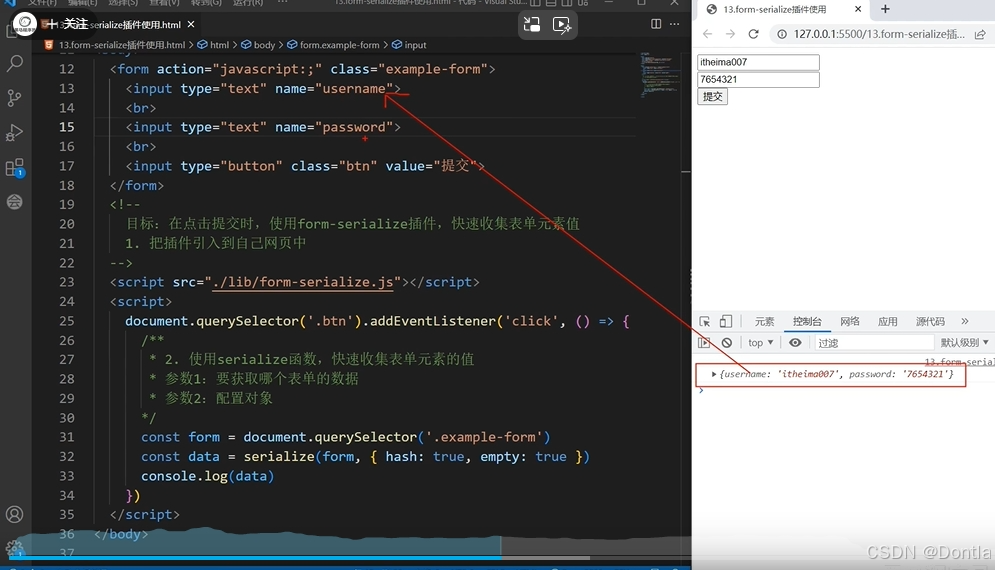Open the Extensions view with badge
The height and width of the screenshot is (570, 995).
point(15,168)
